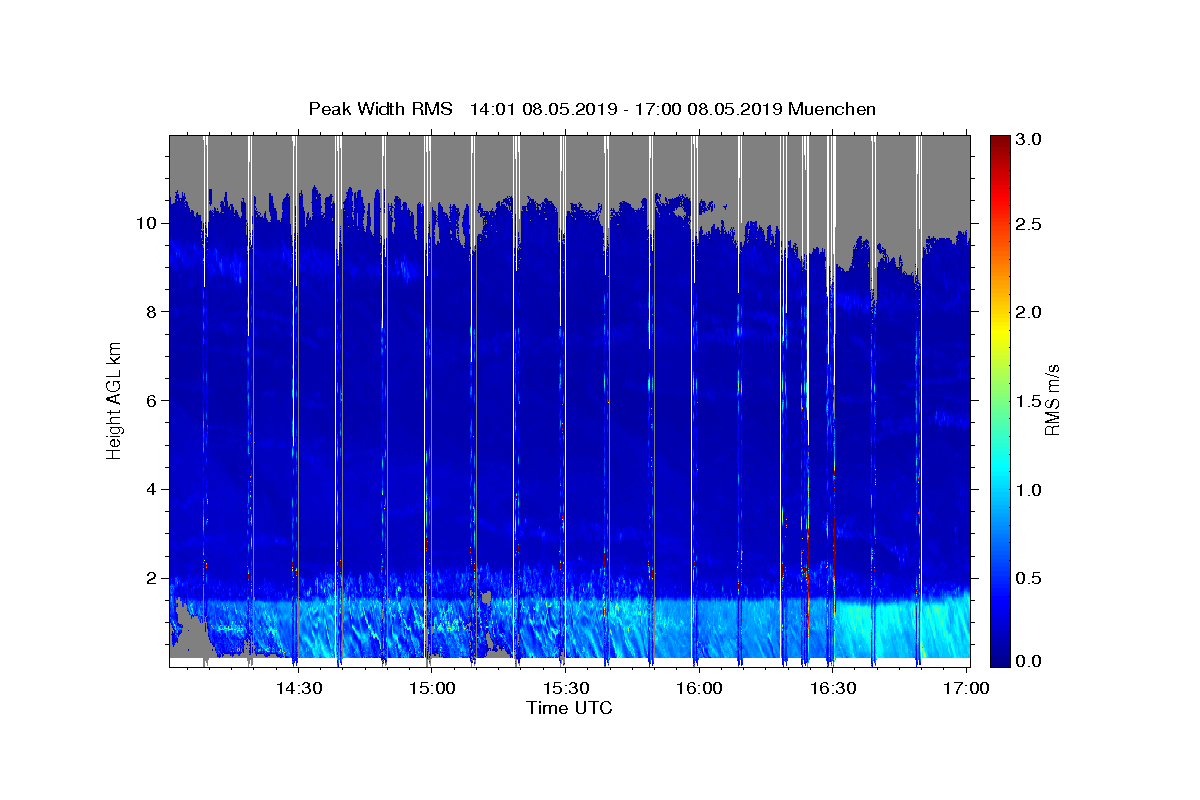Click the 14:30 time tick label

tap(298, 689)
